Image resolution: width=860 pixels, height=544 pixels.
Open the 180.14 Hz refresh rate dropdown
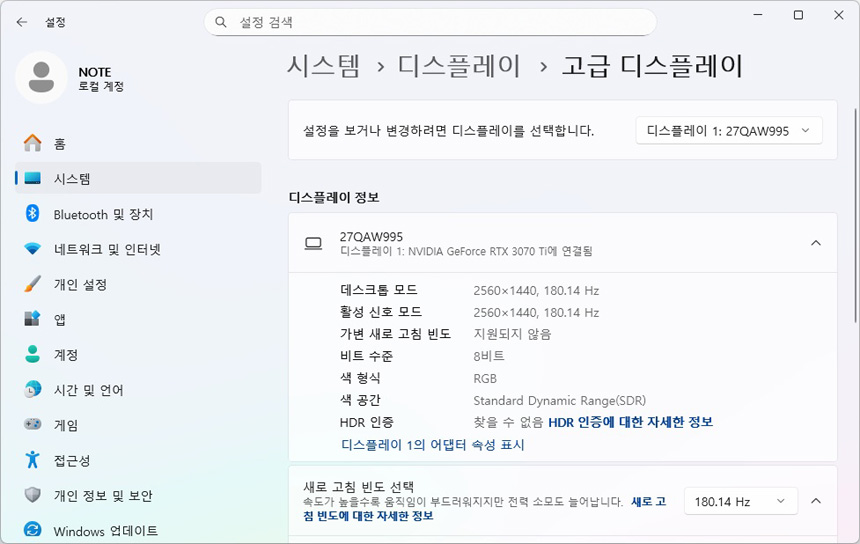coord(740,501)
